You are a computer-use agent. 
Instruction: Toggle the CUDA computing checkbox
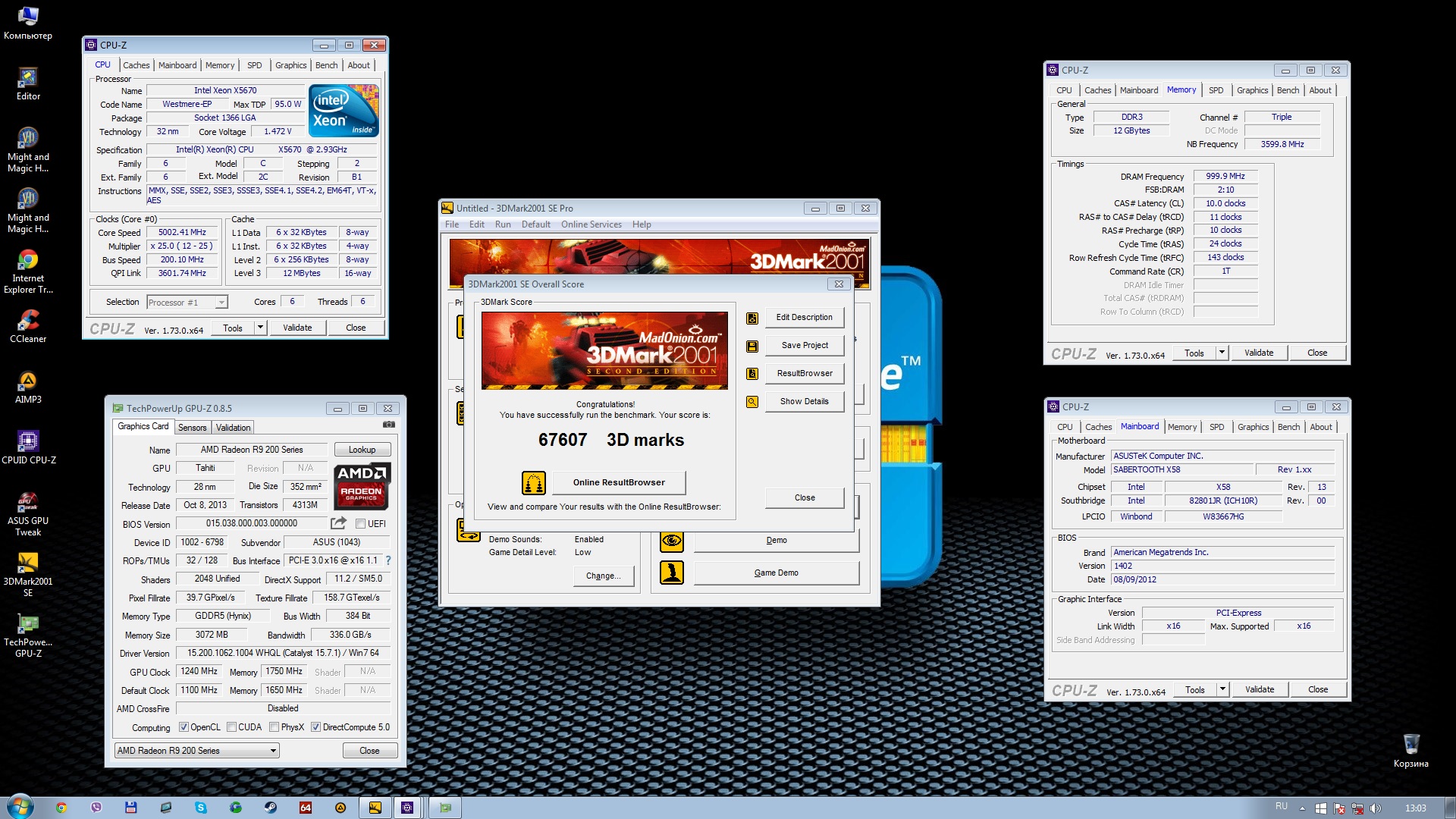point(232,727)
